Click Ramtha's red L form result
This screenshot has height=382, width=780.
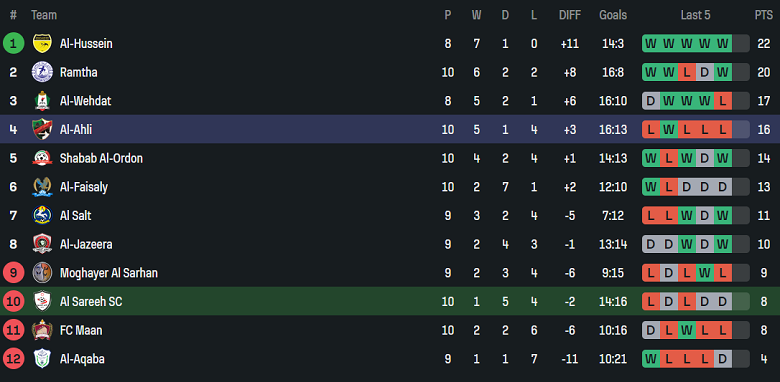click(x=686, y=72)
